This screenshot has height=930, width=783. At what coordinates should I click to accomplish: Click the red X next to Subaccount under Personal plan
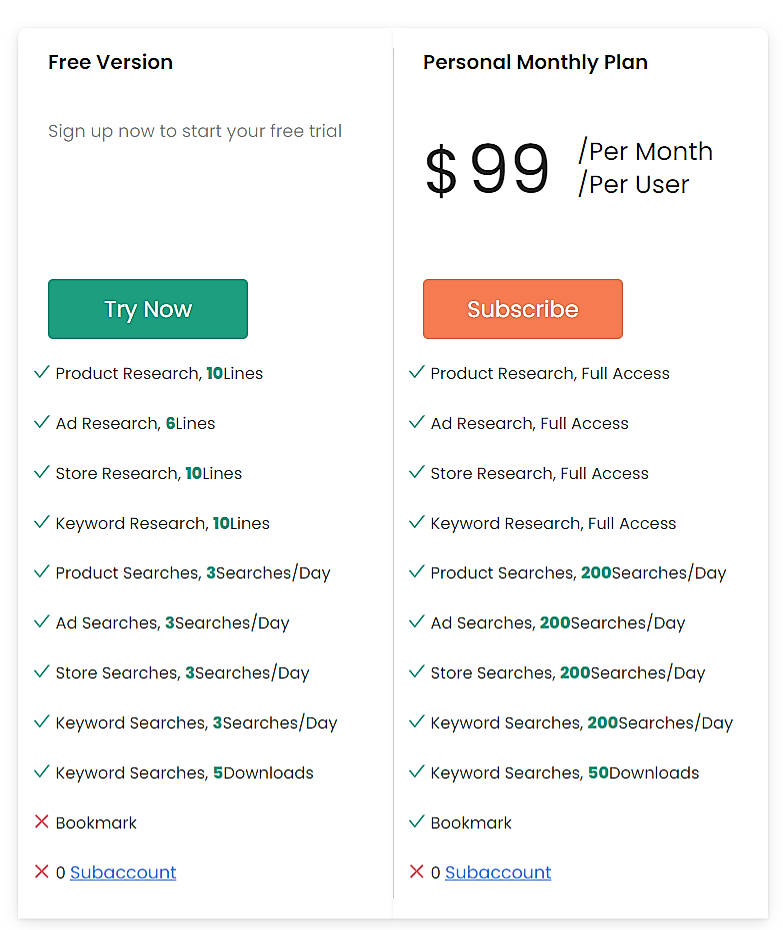[x=416, y=871]
